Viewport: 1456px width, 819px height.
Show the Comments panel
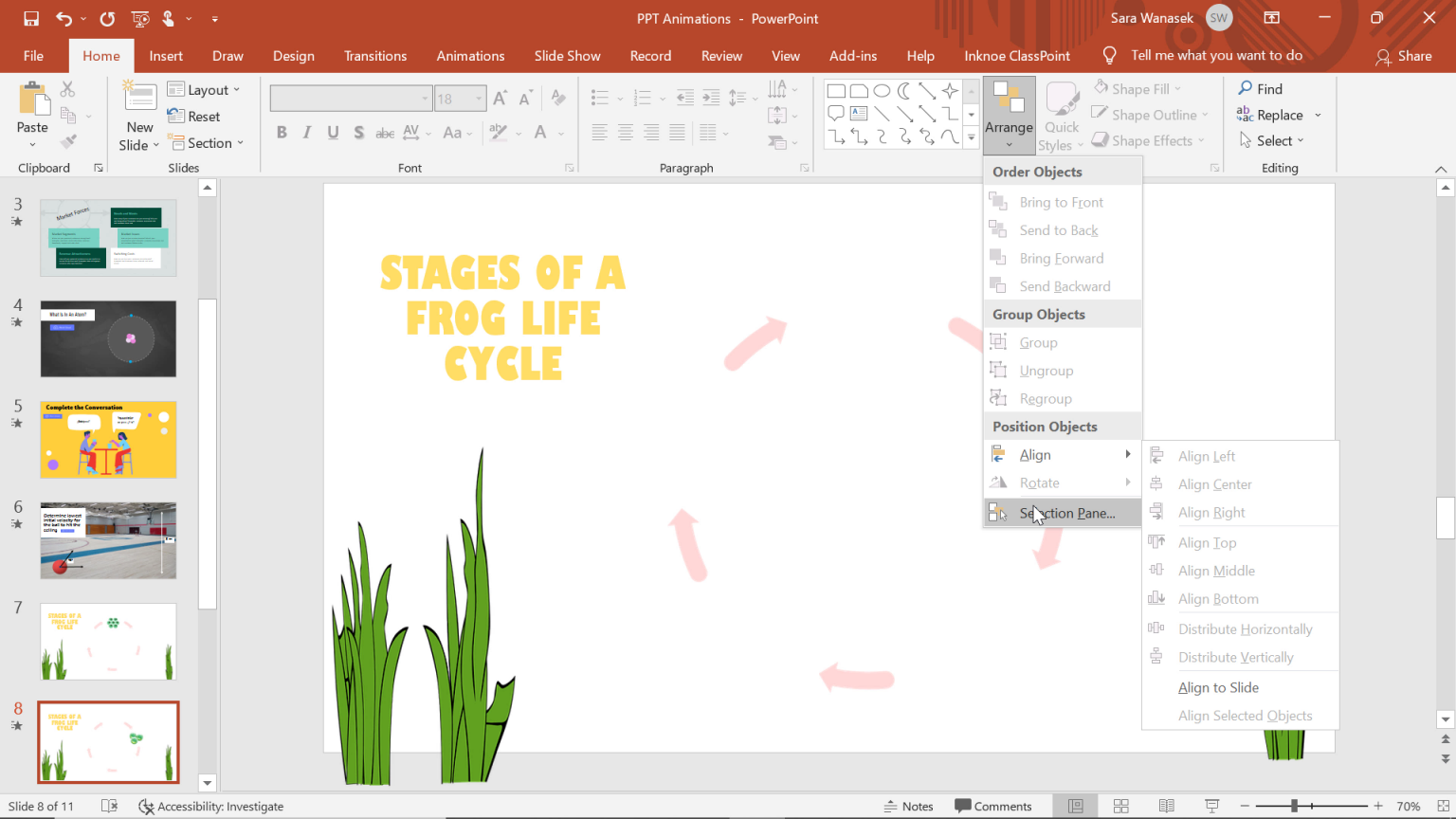(994, 806)
